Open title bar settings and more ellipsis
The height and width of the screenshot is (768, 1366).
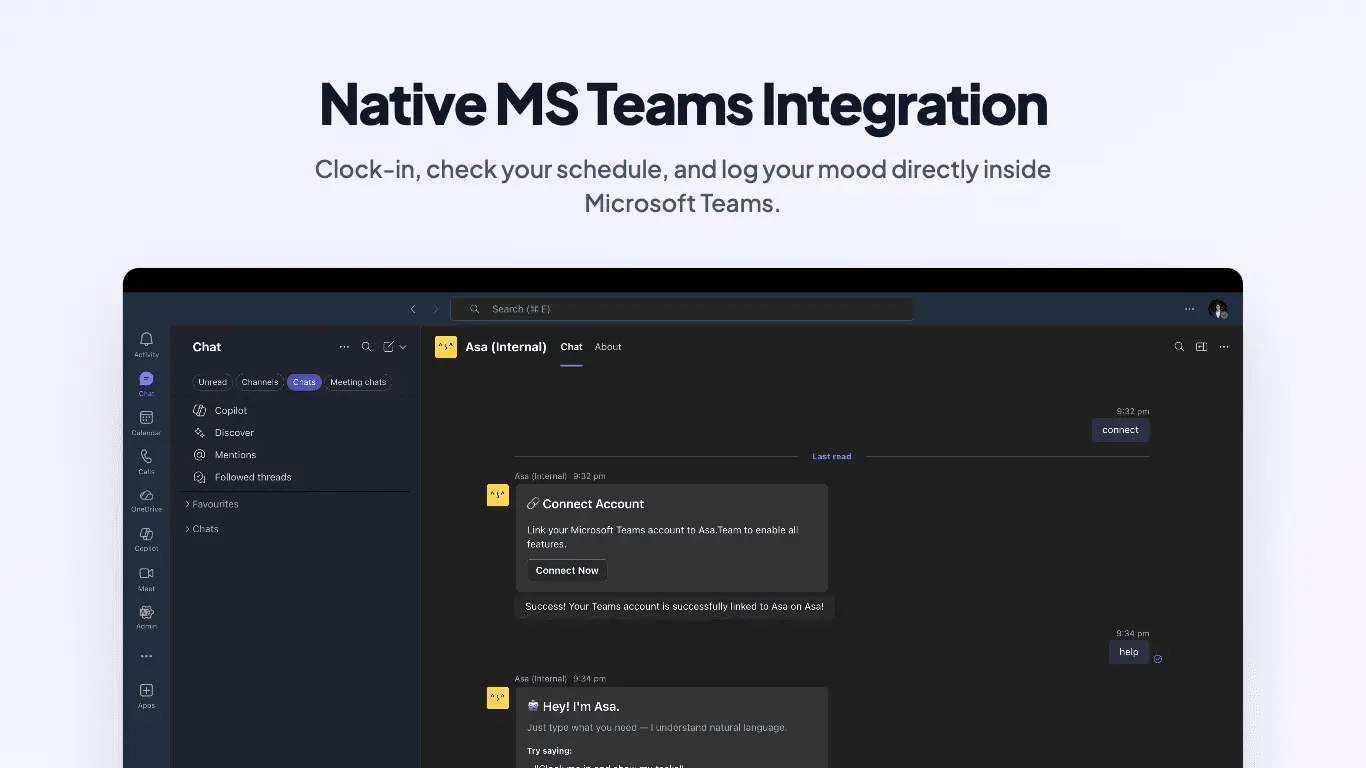(x=1189, y=309)
